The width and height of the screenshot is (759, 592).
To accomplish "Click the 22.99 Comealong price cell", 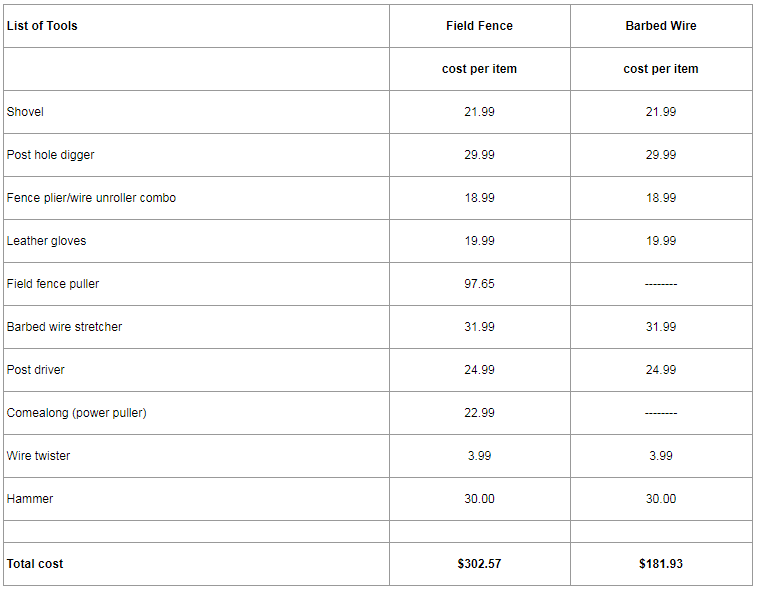I will pos(479,413).
